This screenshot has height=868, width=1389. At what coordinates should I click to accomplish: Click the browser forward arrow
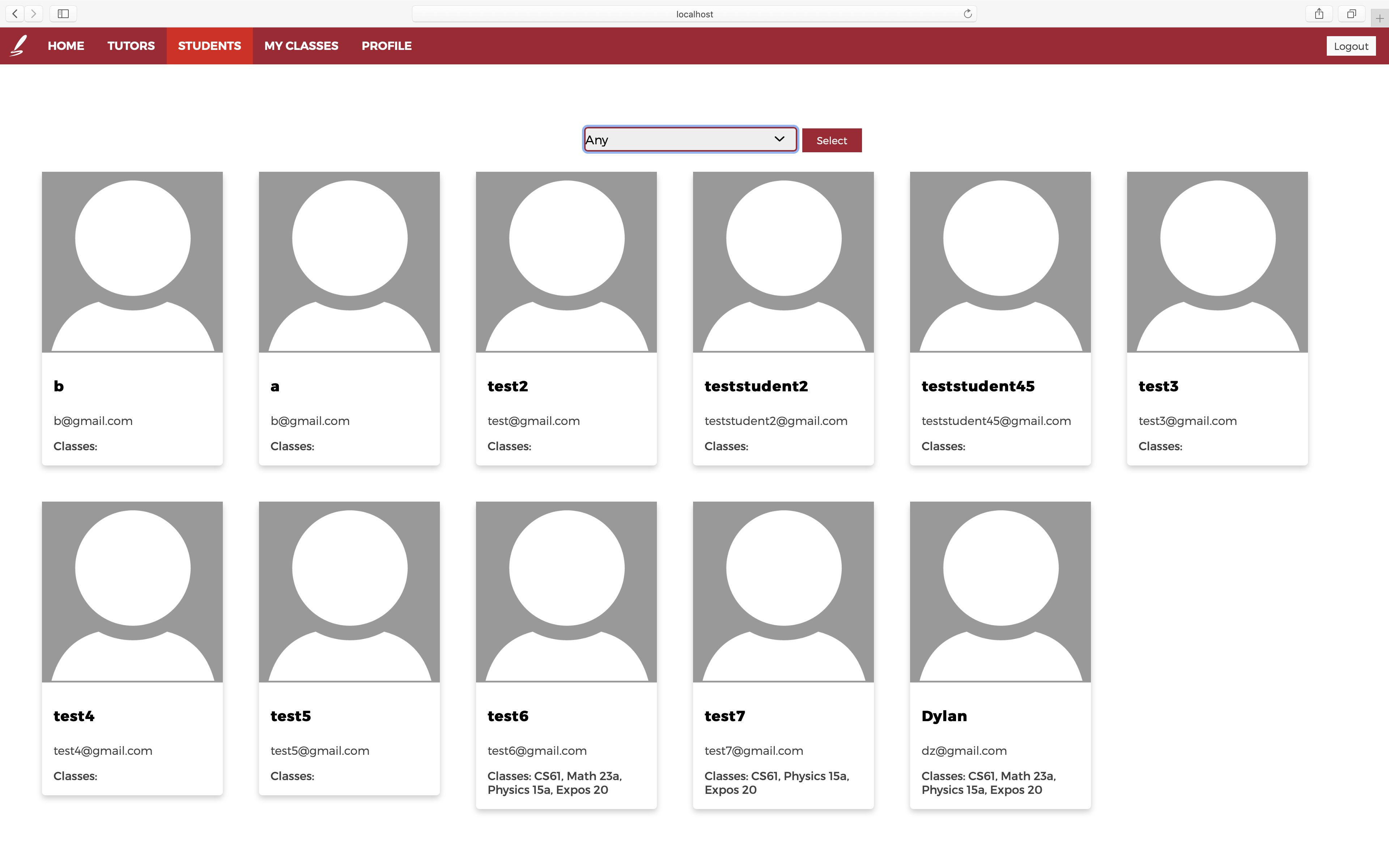[x=34, y=14]
